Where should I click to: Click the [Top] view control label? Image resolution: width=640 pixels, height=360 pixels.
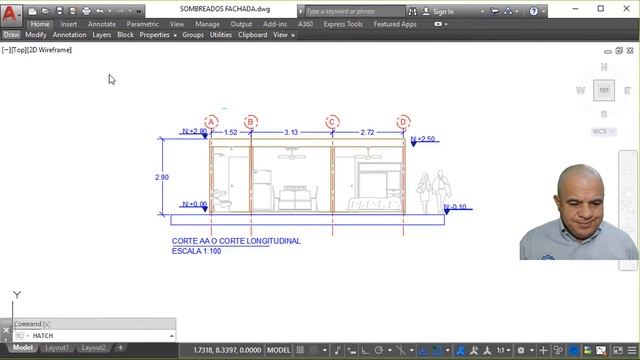click(x=19, y=50)
